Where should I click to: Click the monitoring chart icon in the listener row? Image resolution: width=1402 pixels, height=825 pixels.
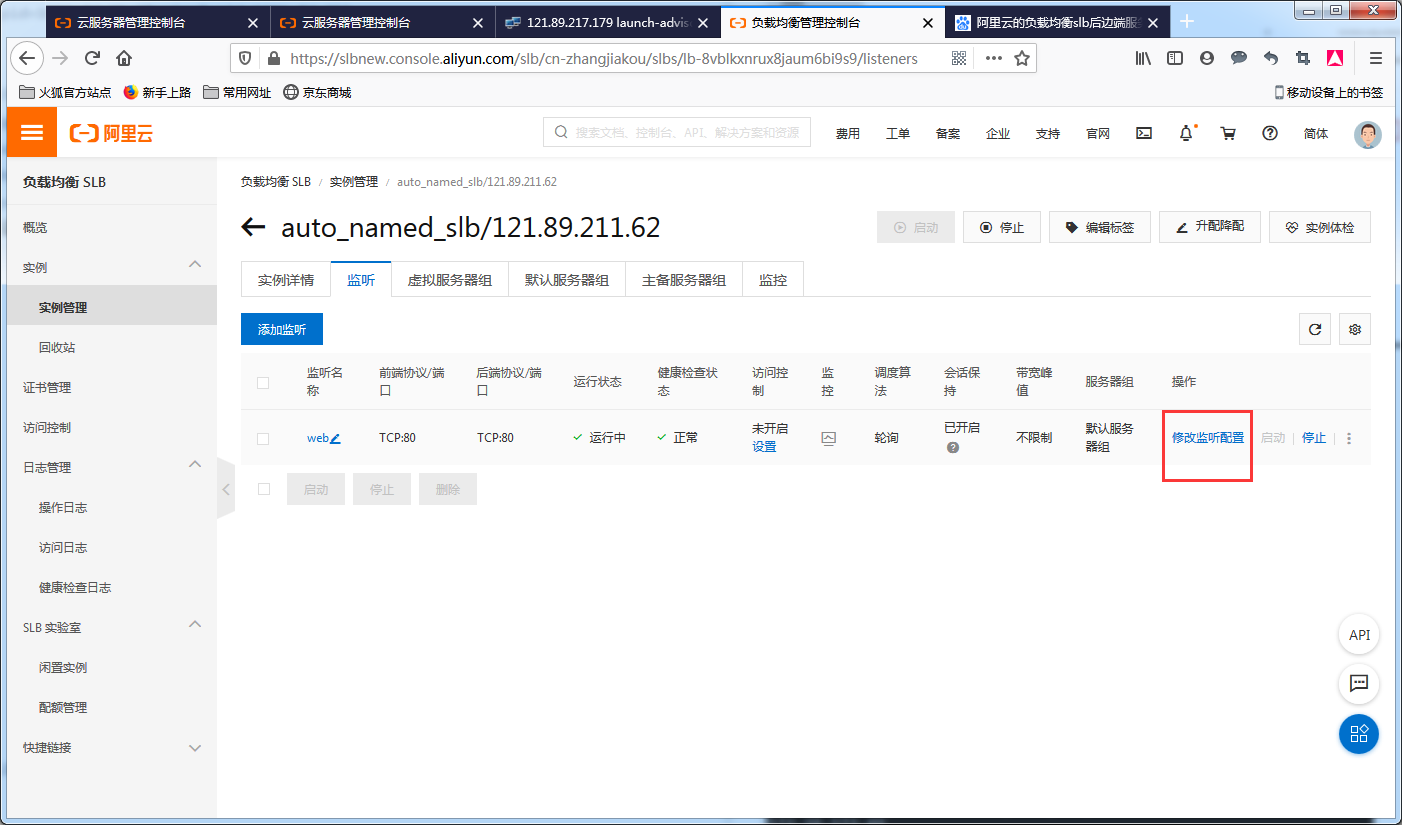tap(828, 438)
